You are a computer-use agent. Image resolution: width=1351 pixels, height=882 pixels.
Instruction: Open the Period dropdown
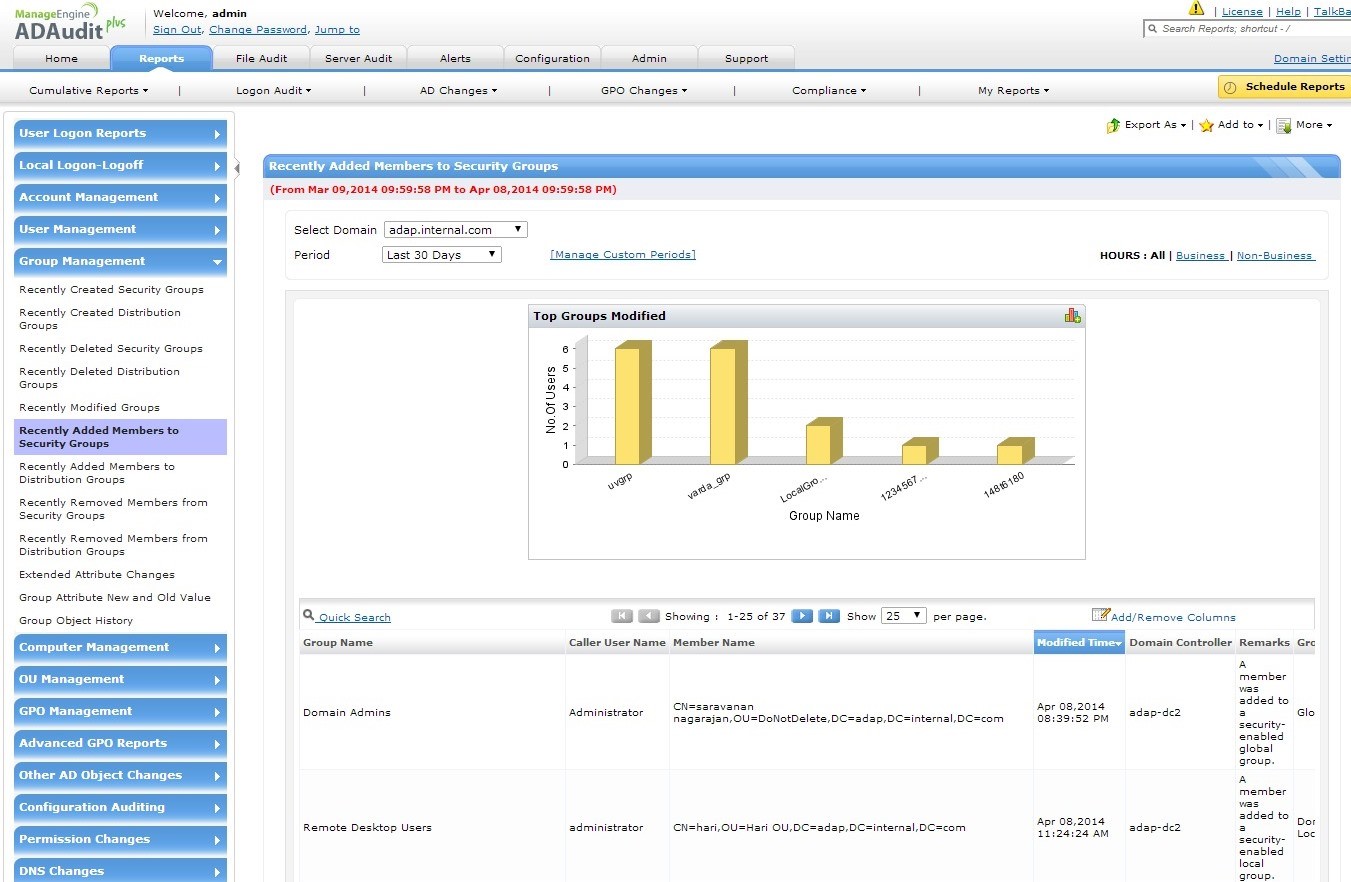pyautogui.click(x=441, y=255)
